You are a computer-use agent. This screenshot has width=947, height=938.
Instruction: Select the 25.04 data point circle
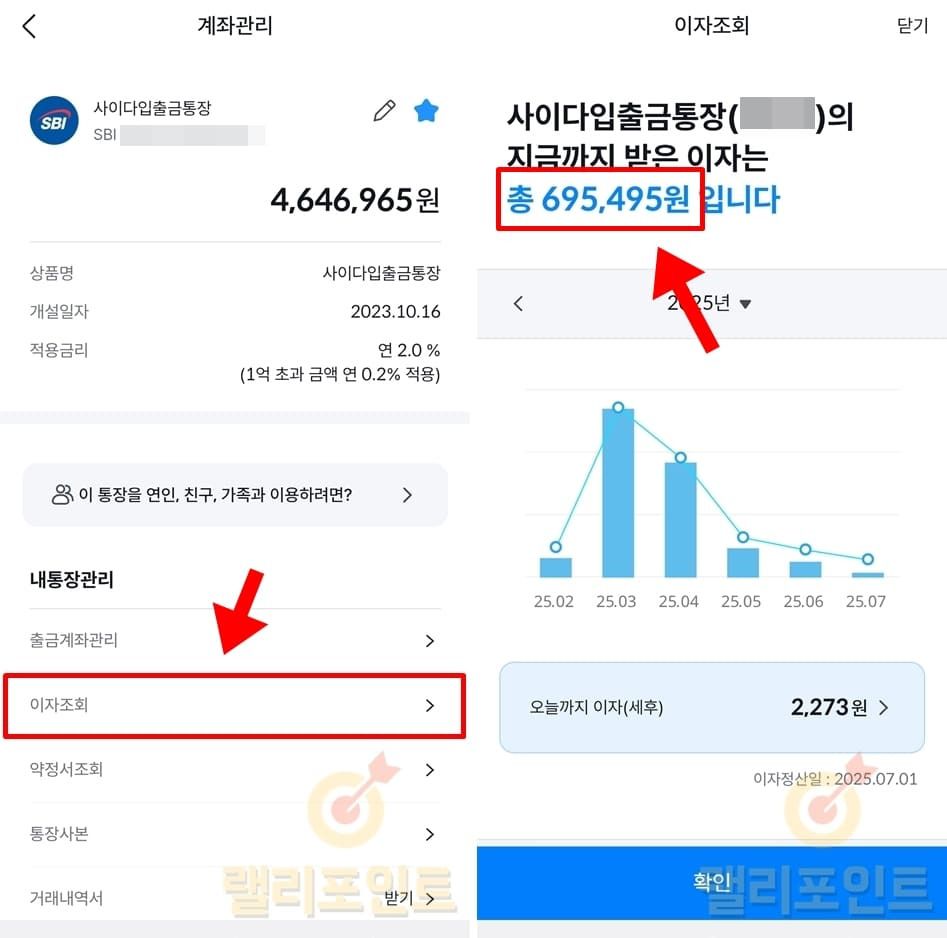tap(681, 457)
